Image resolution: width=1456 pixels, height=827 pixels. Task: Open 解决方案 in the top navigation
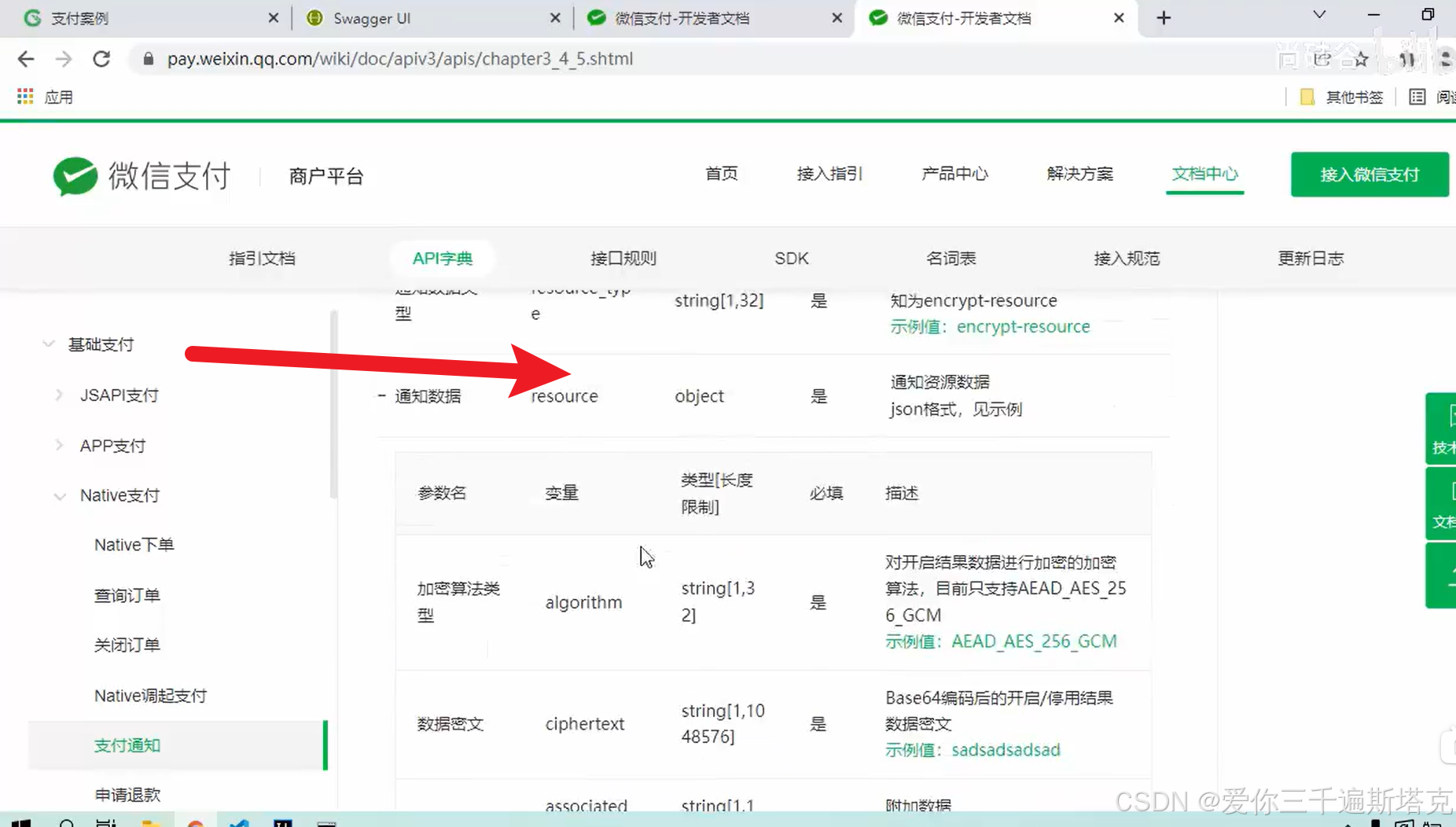coord(1079,174)
